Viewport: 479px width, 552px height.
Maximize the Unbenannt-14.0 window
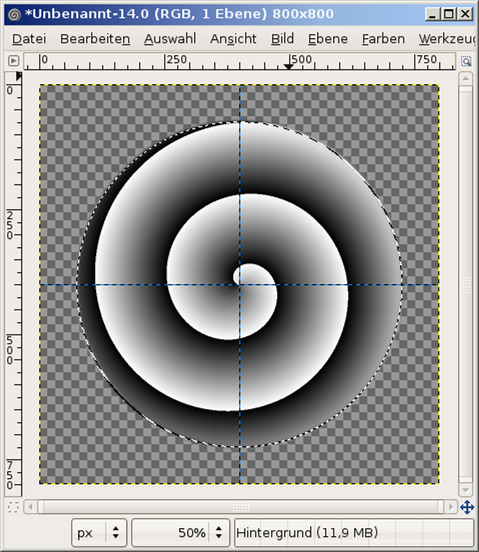(x=449, y=14)
